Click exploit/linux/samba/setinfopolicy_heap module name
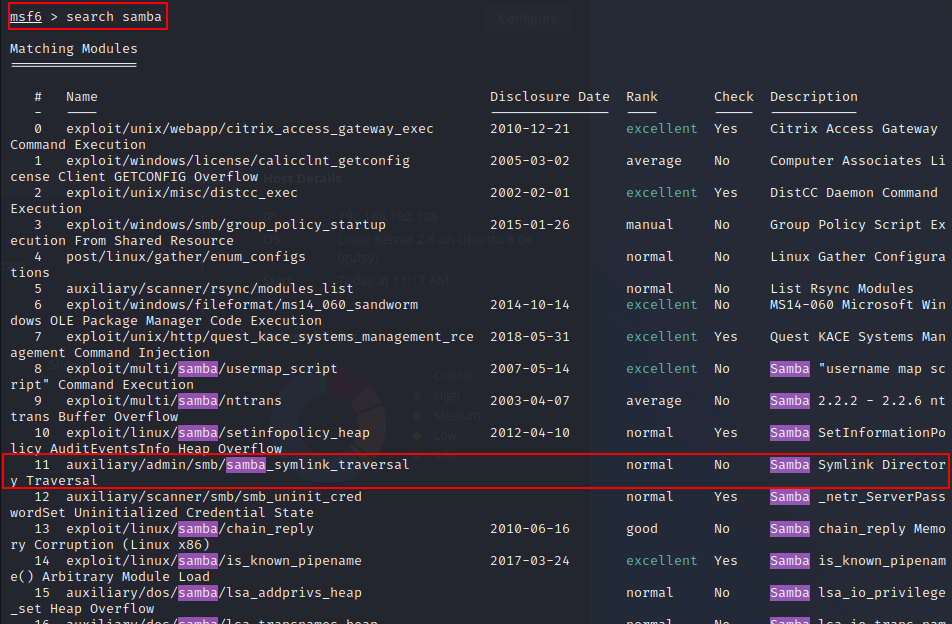The height and width of the screenshot is (624, 952). (217, 433)
